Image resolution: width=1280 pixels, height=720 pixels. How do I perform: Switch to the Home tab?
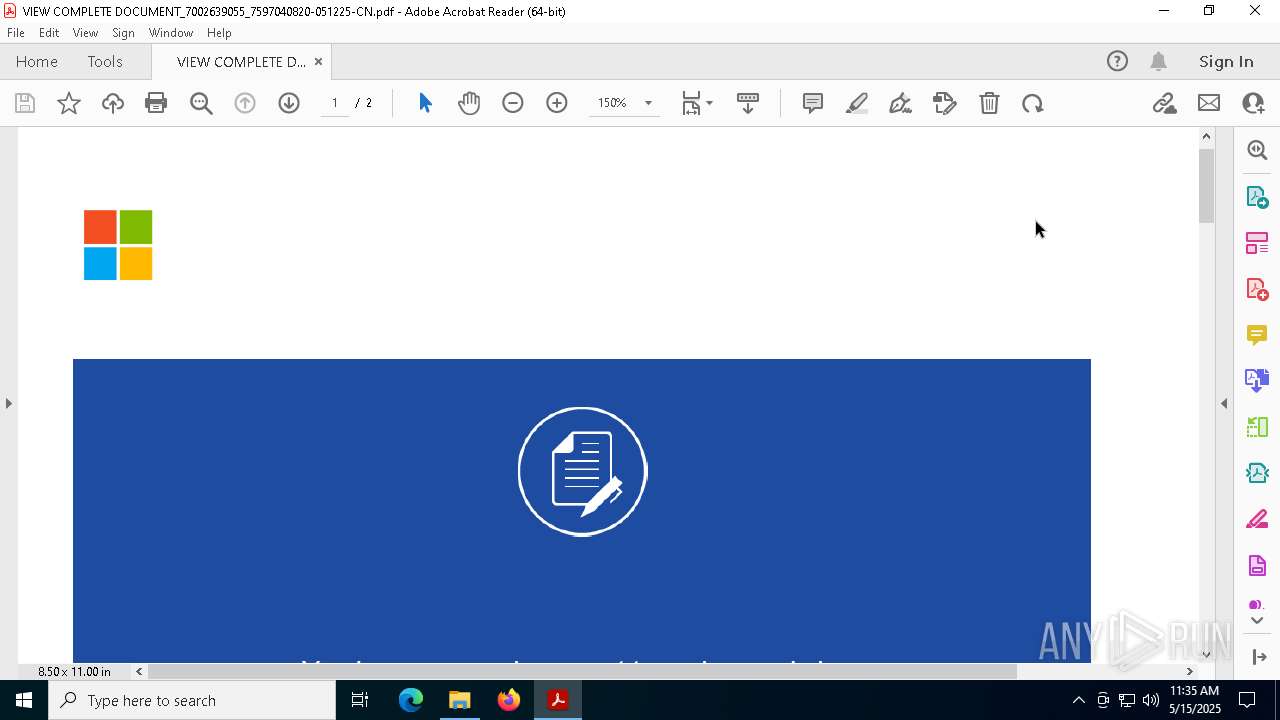pyautogui.click(x=37, y=61)
